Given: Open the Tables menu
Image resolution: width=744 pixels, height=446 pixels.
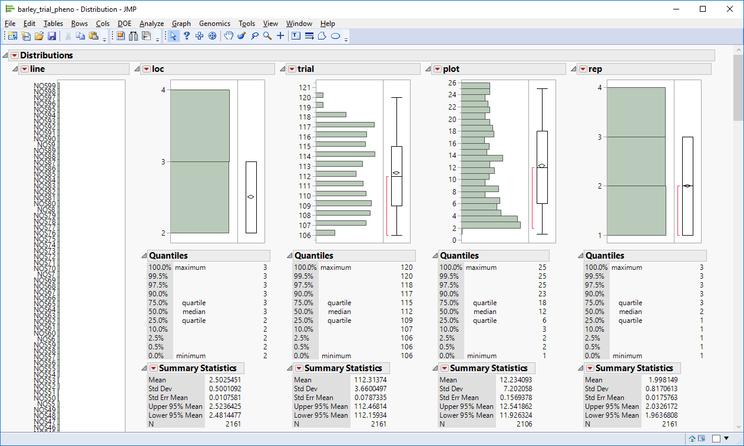Looking at the screenshot, I should pyautogui.click(x=53, y=23).
